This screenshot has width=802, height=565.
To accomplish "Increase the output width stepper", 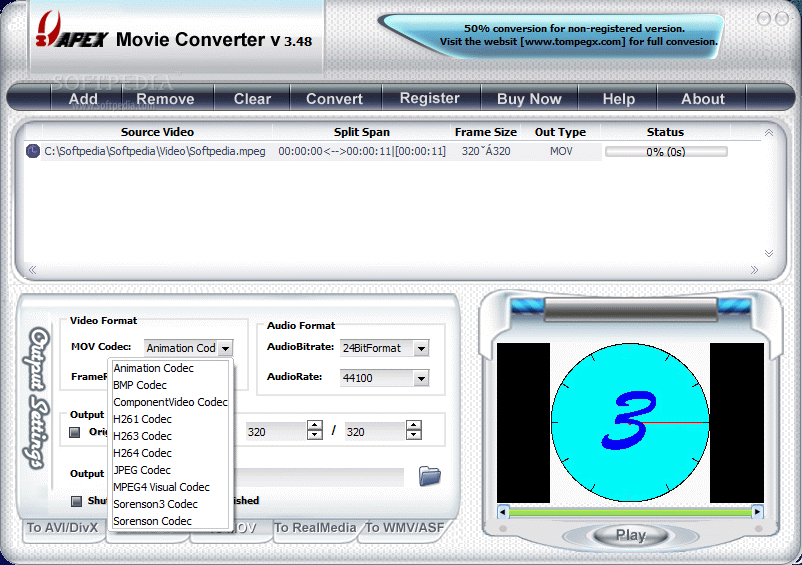I will [x=315, y=425].
